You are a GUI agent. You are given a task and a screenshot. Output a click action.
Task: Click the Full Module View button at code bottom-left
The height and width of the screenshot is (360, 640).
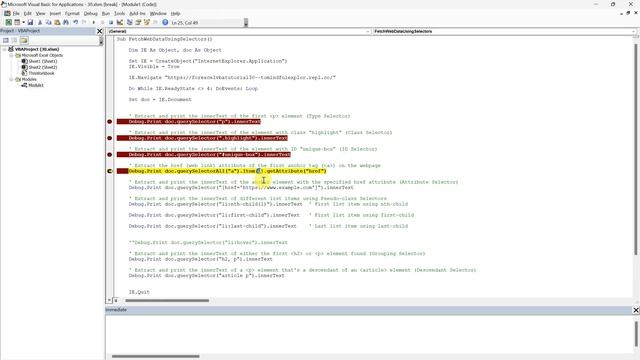coord(116,300)
